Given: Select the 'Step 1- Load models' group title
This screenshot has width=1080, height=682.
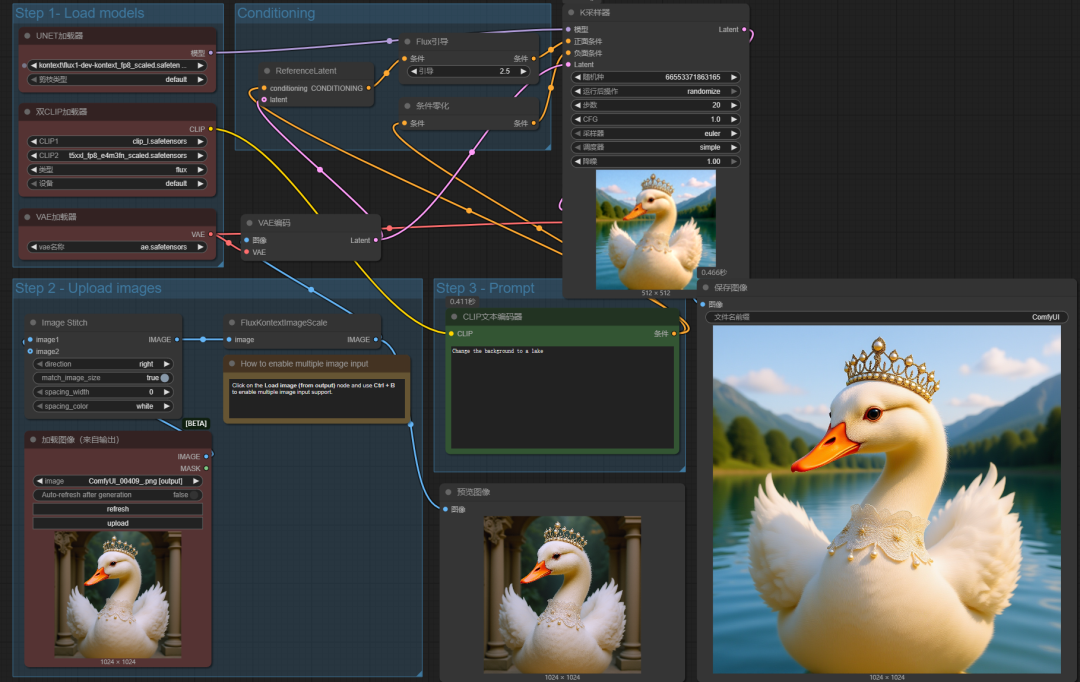Looking at the screenshot, I should [79, 13].
